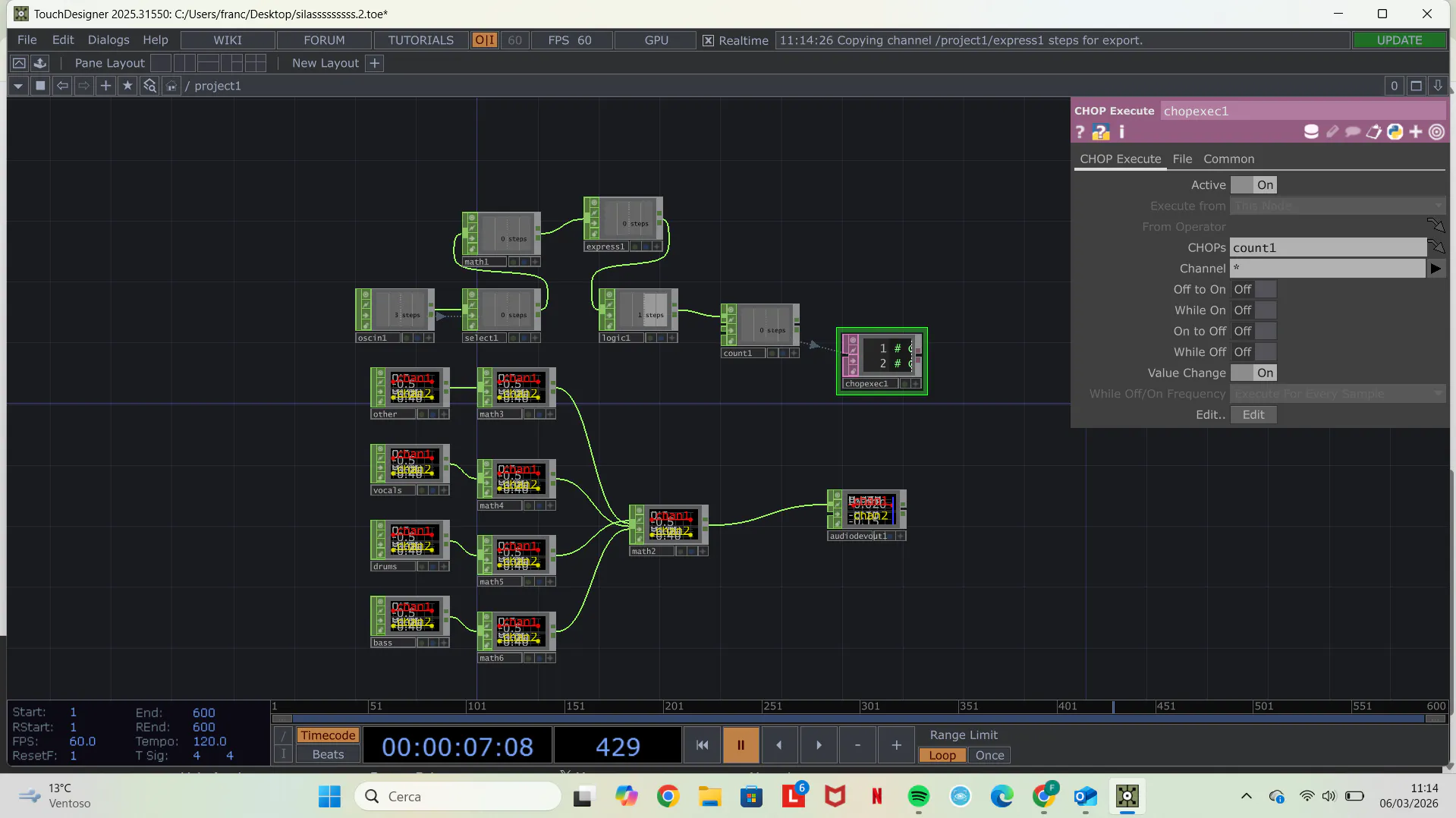This screenshot has width=1456, height=818.
Task: Expand the Channel parameter menu arrow
Action: [1436, 269]
